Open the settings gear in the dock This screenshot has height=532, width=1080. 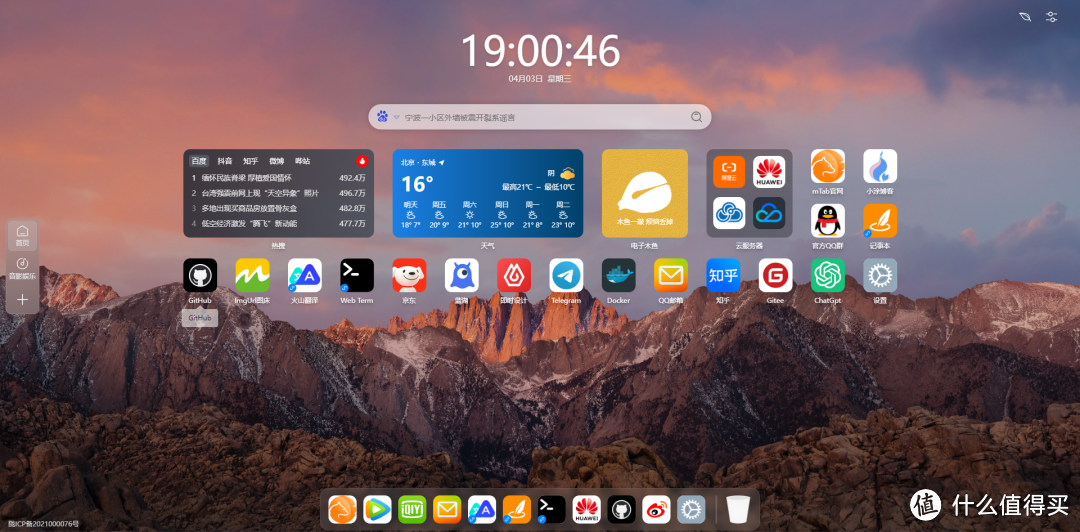(692, 510)
